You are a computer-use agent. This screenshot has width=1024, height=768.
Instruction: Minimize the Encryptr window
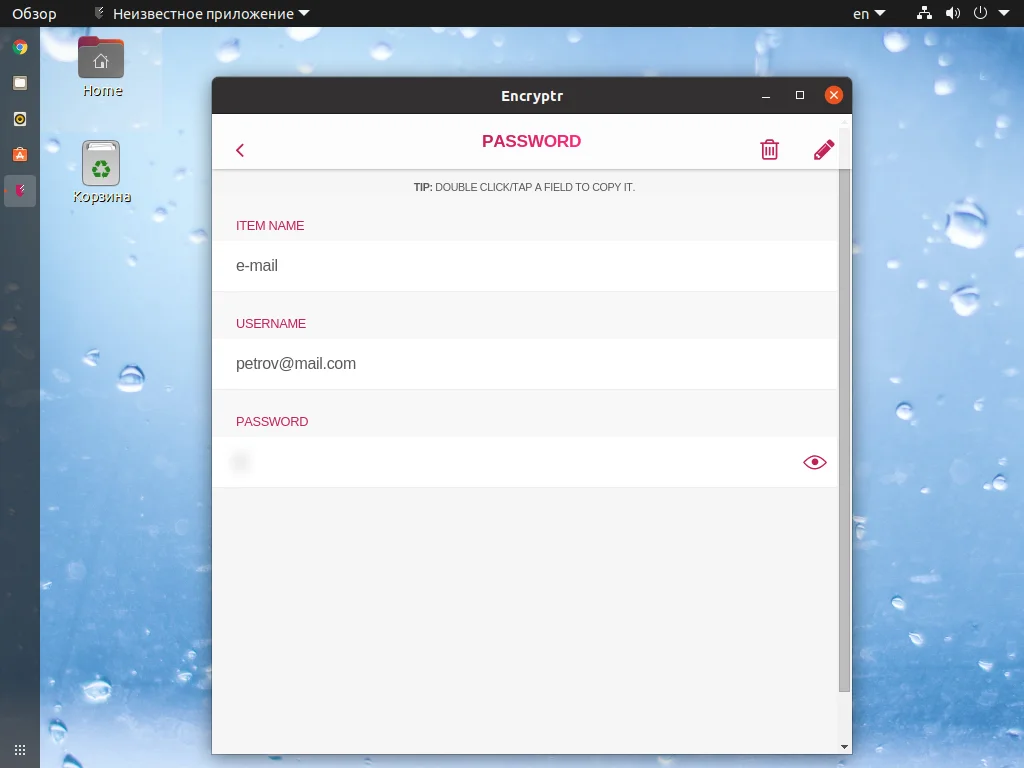766,96
